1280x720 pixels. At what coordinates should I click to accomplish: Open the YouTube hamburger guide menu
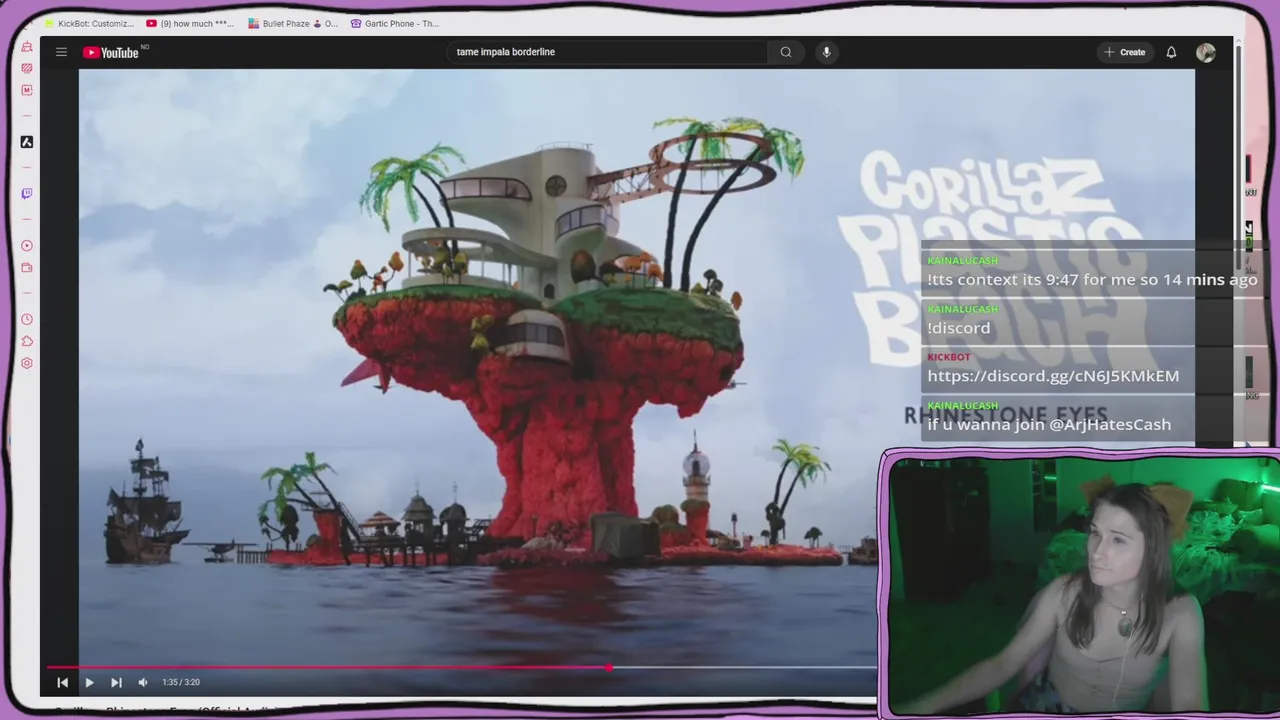pos(61,52)
